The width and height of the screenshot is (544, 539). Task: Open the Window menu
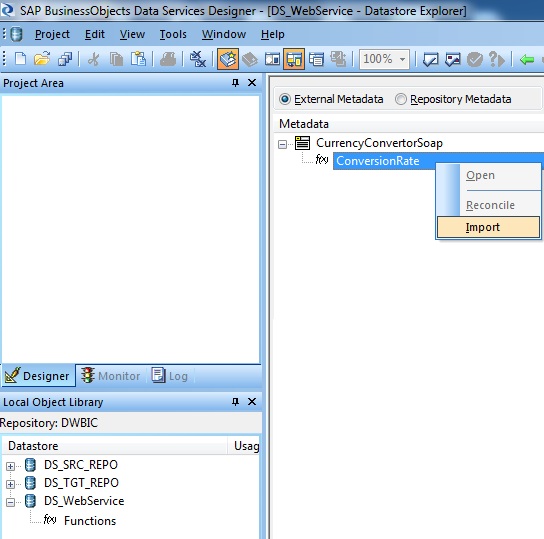coord(224,34)
